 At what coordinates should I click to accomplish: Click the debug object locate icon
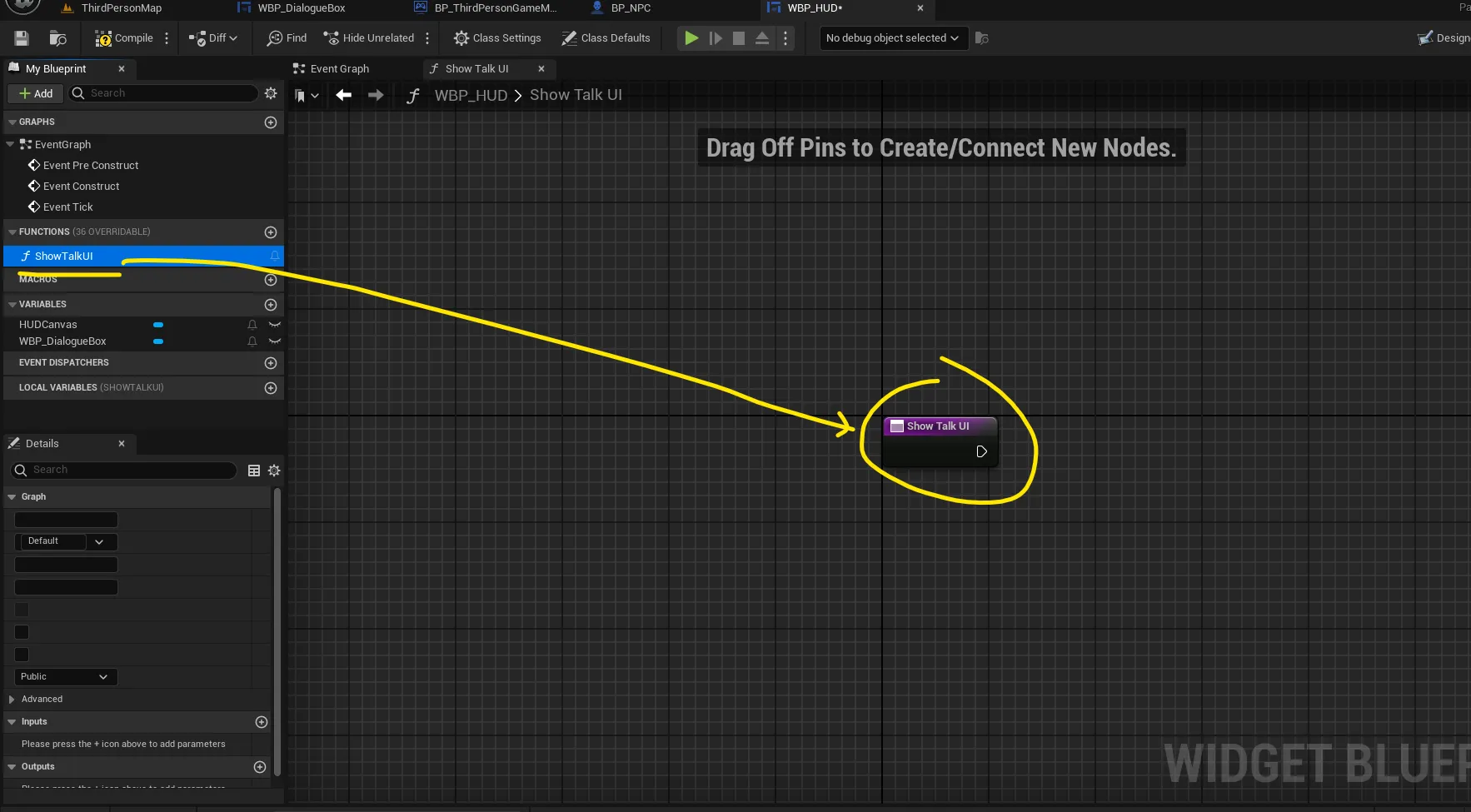[982, 38]
